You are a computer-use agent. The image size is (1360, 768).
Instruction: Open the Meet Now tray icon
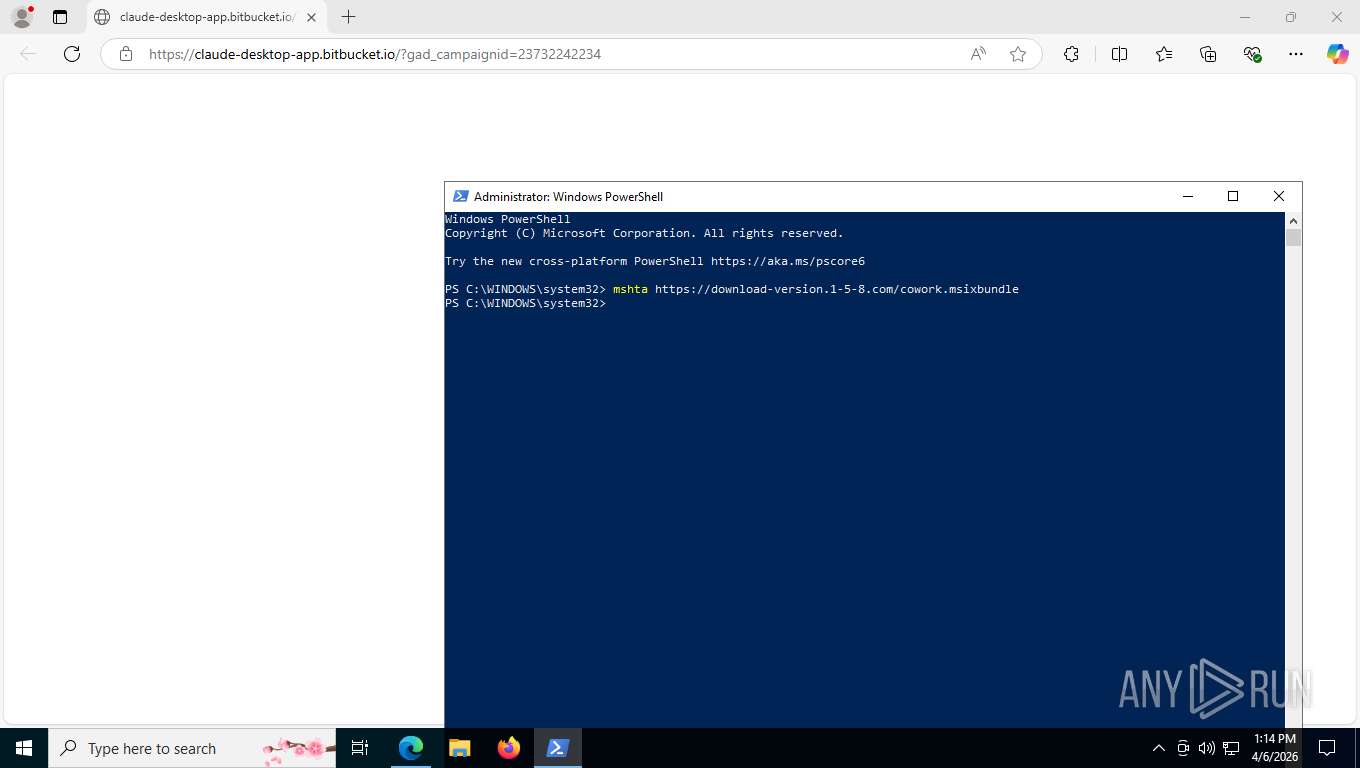1183,748
